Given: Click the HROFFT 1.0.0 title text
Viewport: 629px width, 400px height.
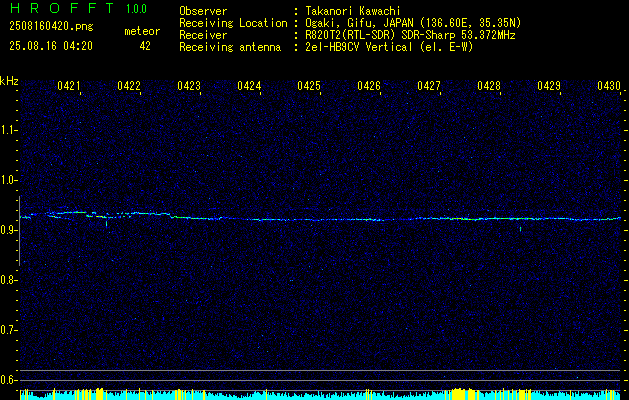Looking at the screenshot, I should pyautogui.click(x=78, y=8).
